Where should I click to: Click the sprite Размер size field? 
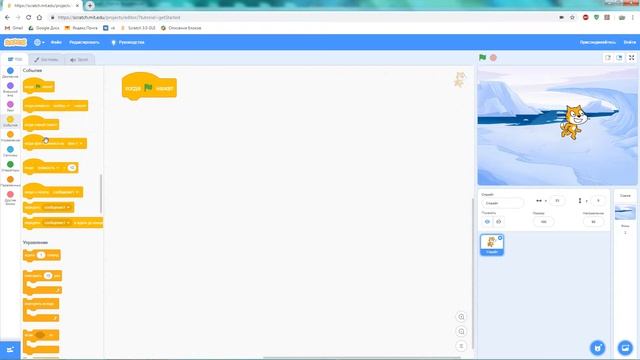click(x=543, y=222)
